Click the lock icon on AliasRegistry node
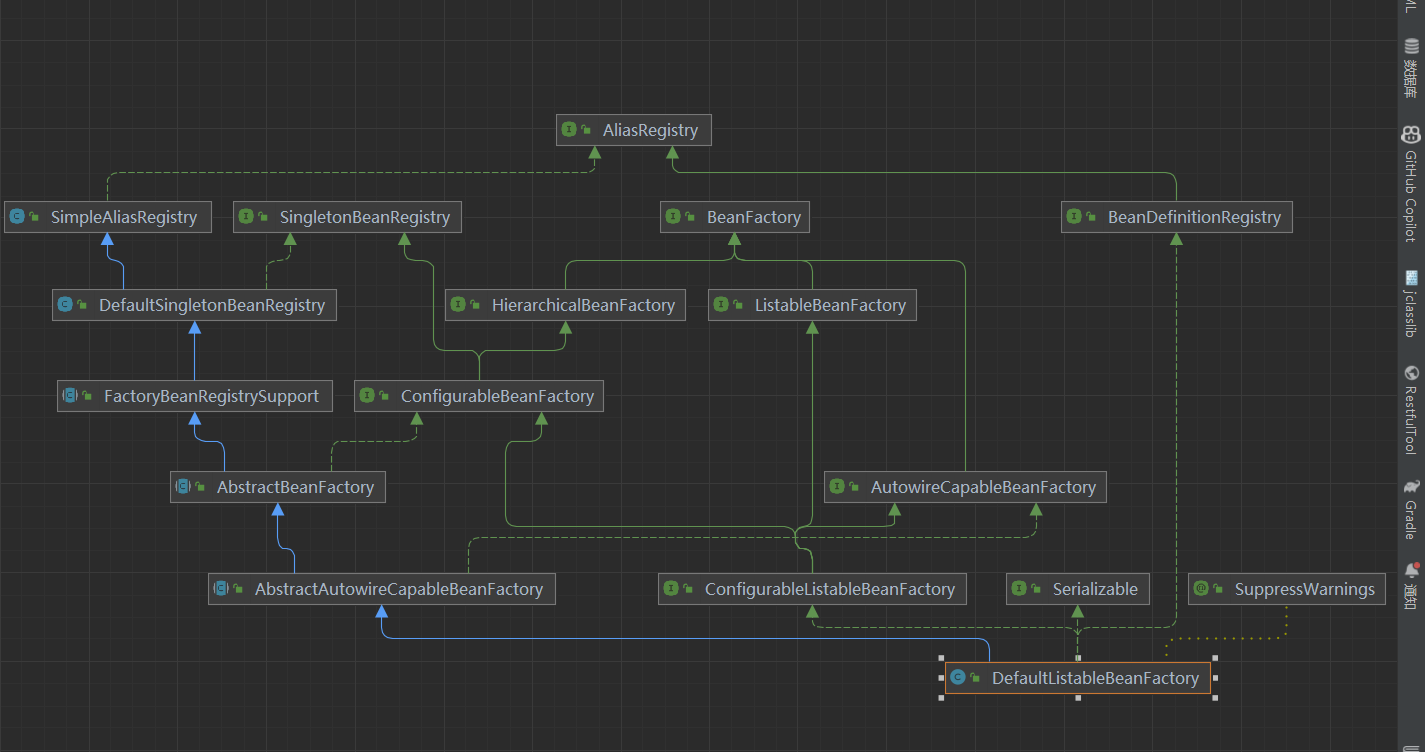Screen dimensions: 1425x752 point(586,131)
